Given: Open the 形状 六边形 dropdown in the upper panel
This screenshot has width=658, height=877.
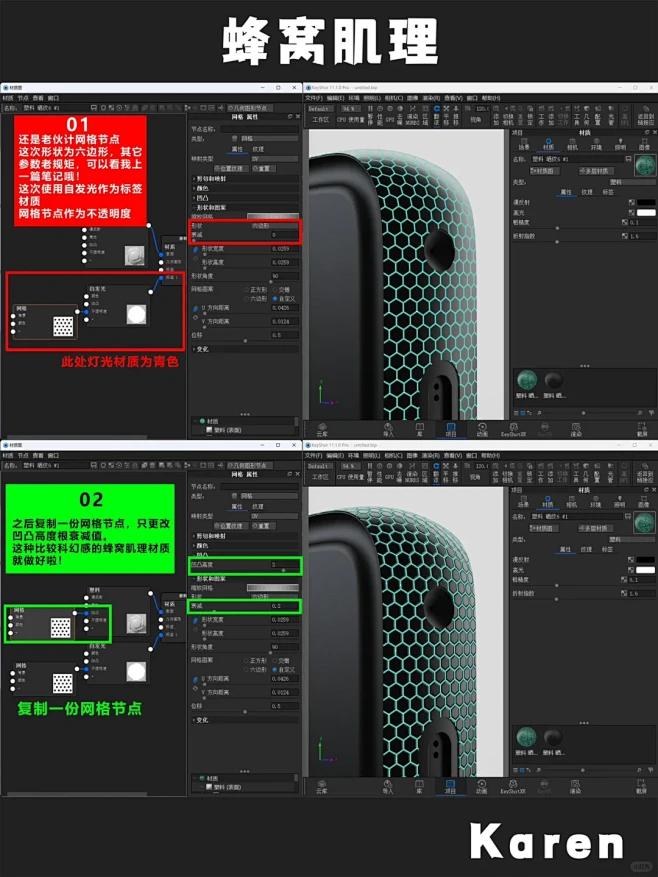Looking at the screenshot, I should click(x=272, y=226).
